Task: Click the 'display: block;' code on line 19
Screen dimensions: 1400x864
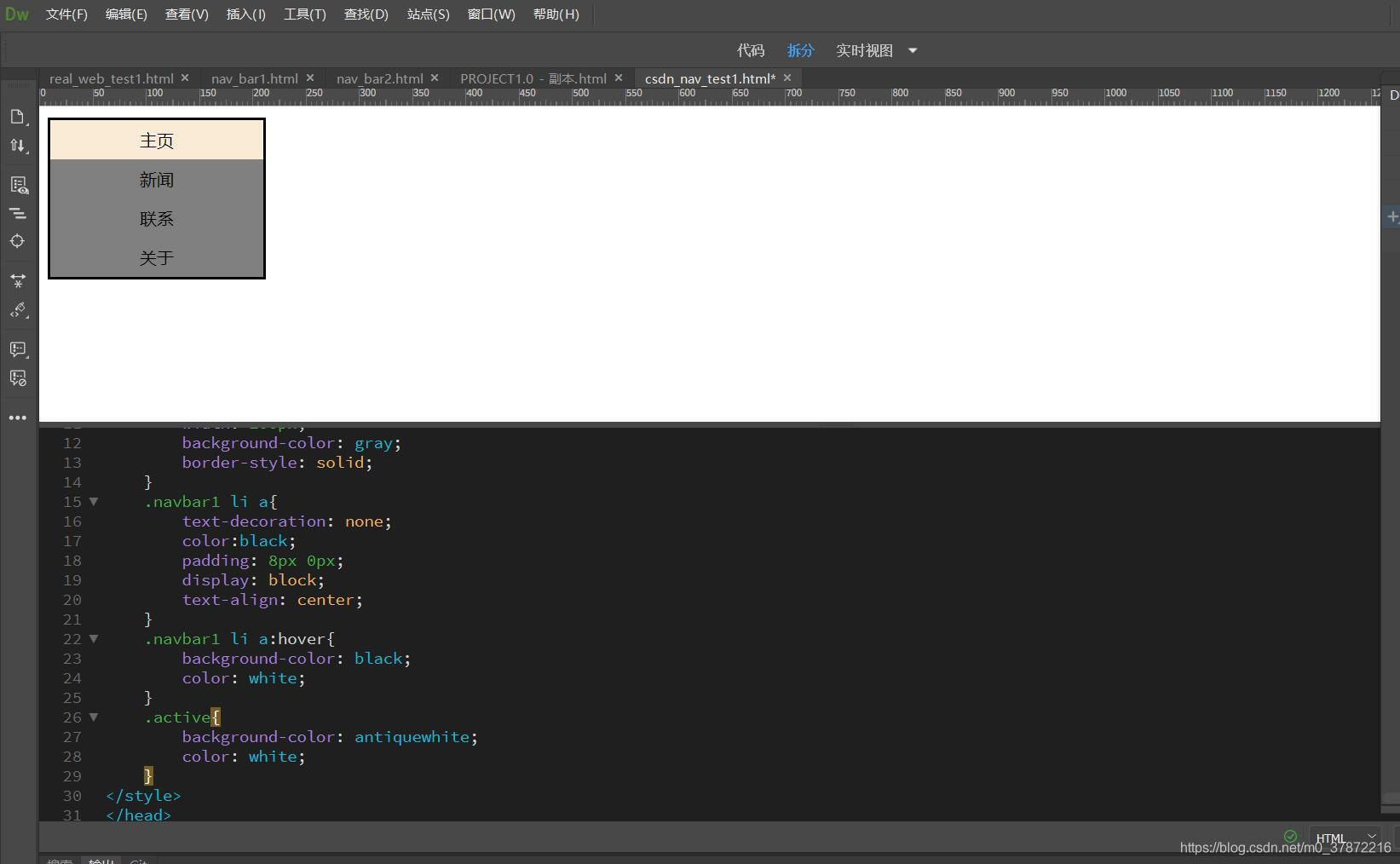Action: click(253, 580)
